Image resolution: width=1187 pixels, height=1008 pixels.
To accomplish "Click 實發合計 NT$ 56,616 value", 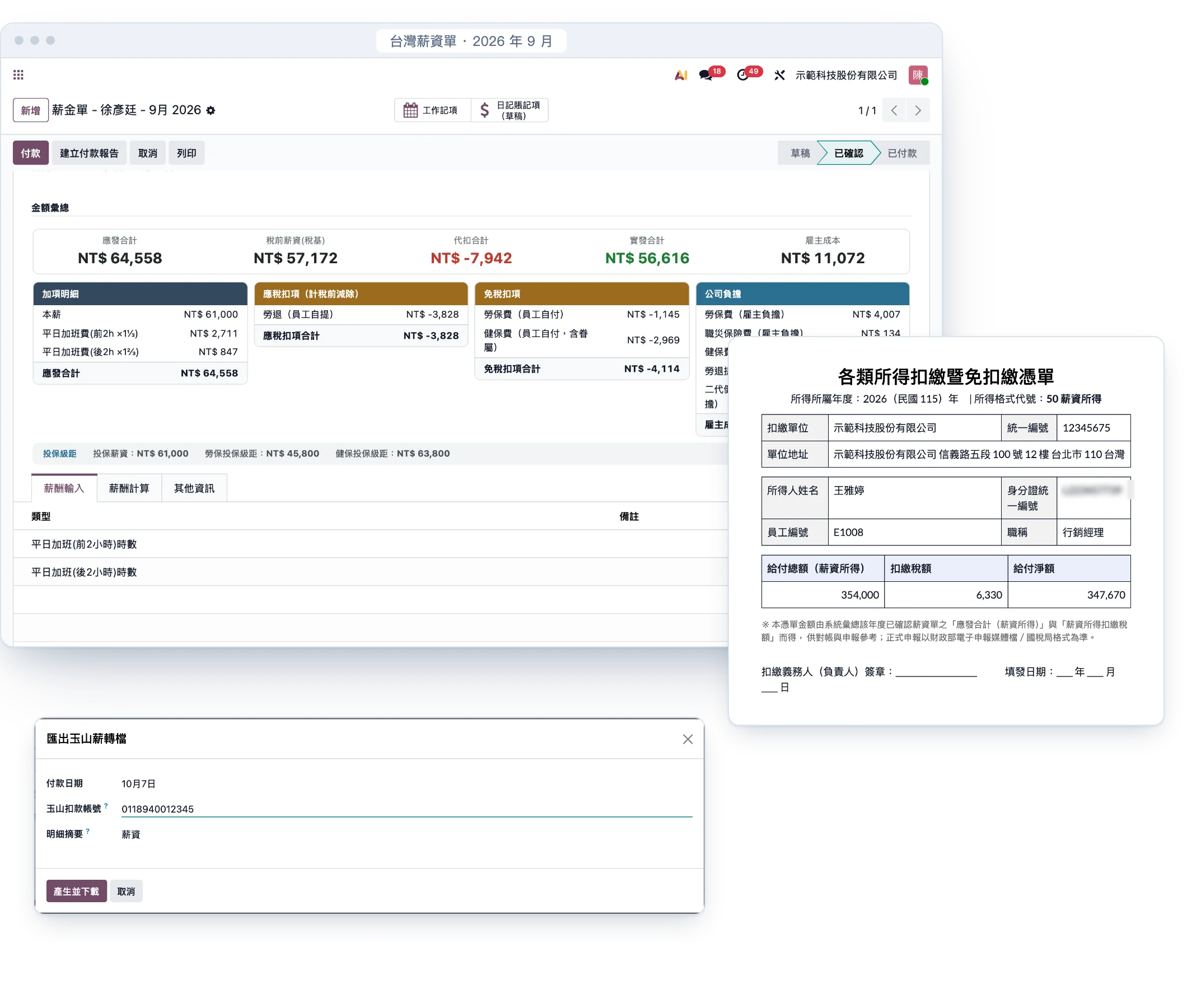I will [647, 258].
